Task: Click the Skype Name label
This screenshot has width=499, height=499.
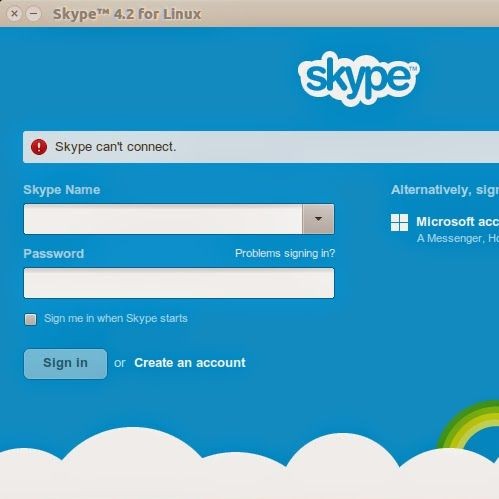Action: [x=62, y=190]
